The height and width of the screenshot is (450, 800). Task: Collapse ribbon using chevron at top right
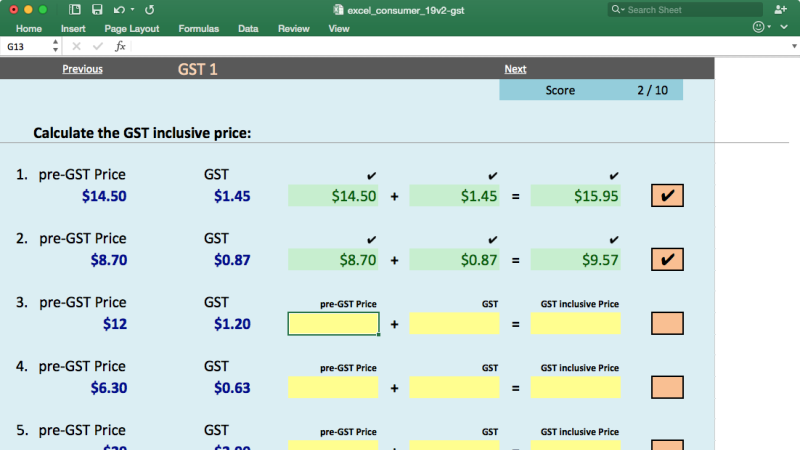pyautogui.click(x=784, y=27)
